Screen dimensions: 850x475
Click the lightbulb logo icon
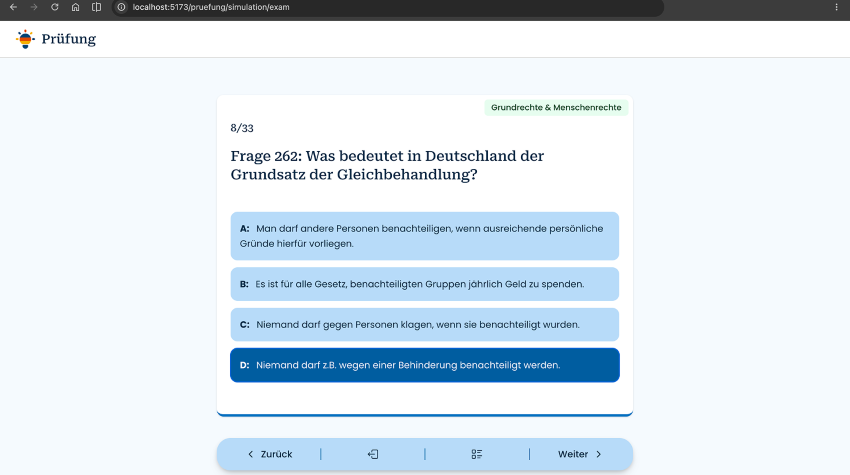[25, 39]
